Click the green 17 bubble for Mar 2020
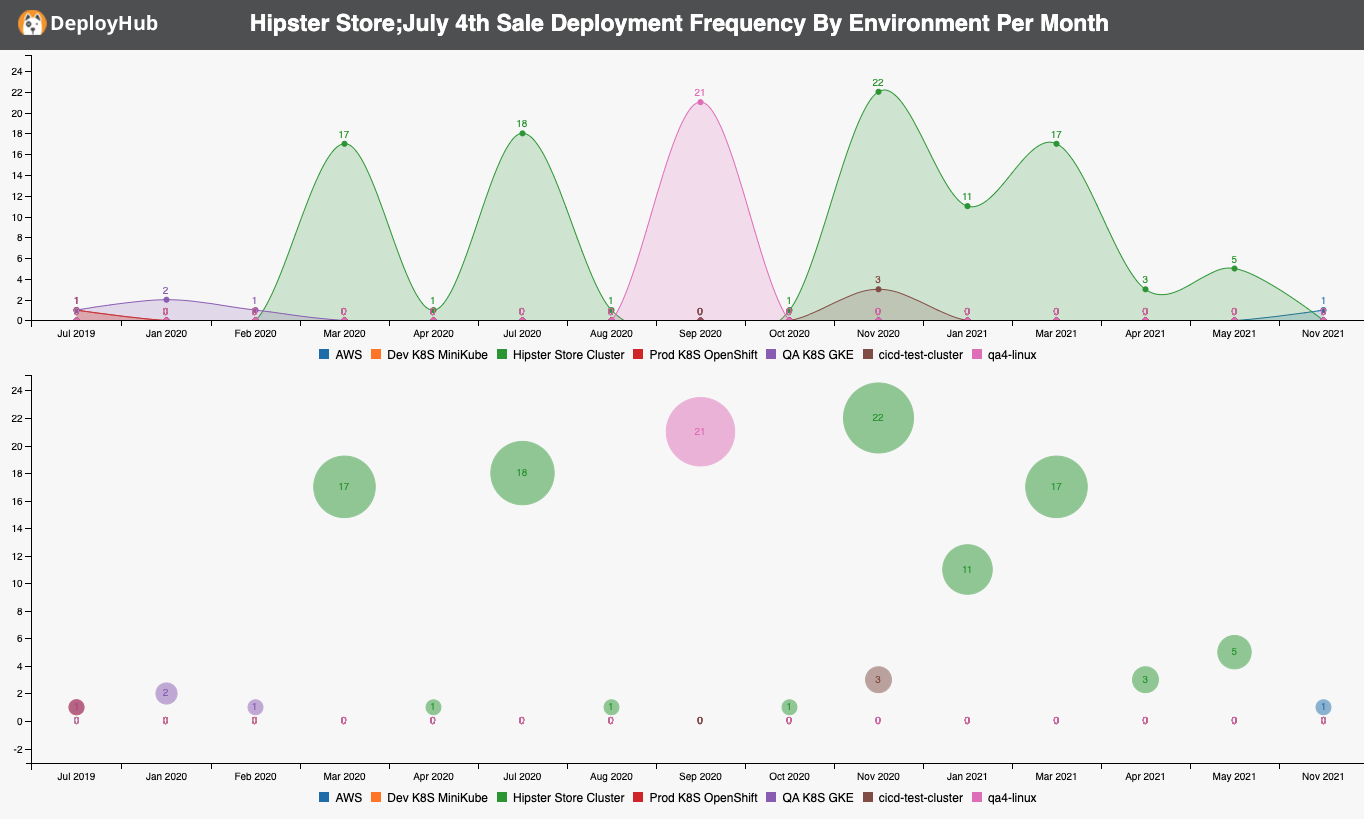The height and width of the screenshot is (819, 1364). [x=344, y=487]
